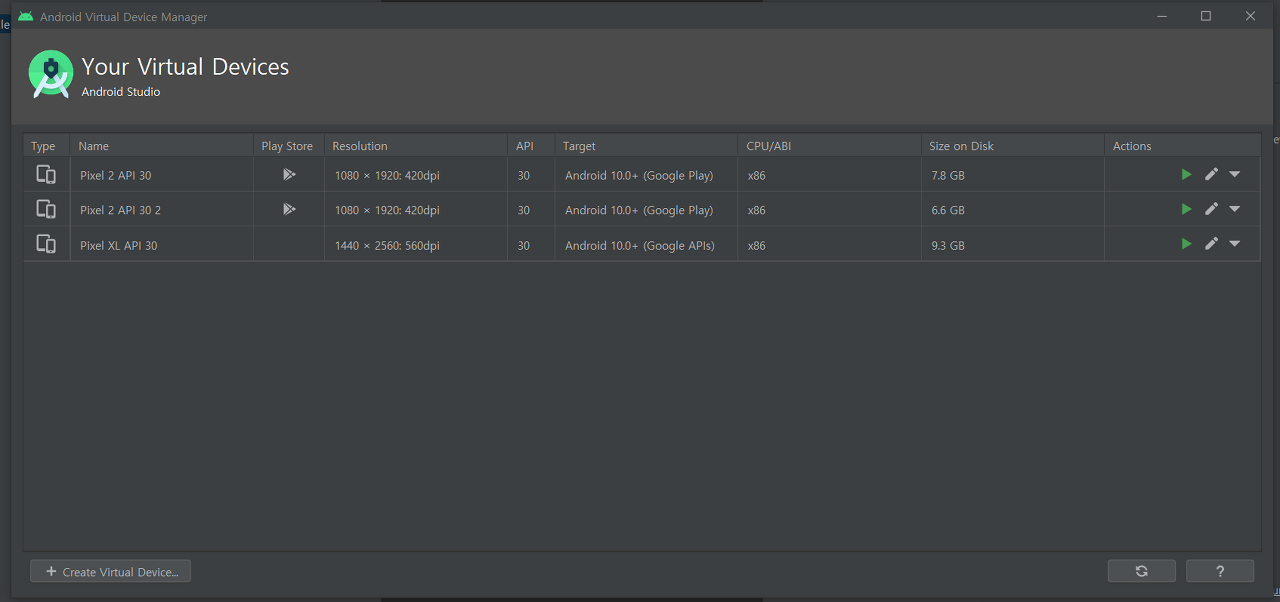Viewport: 1280px width, 602px height.
Task: Sort by the Size on Disk column header
Action: [1013, 146]
